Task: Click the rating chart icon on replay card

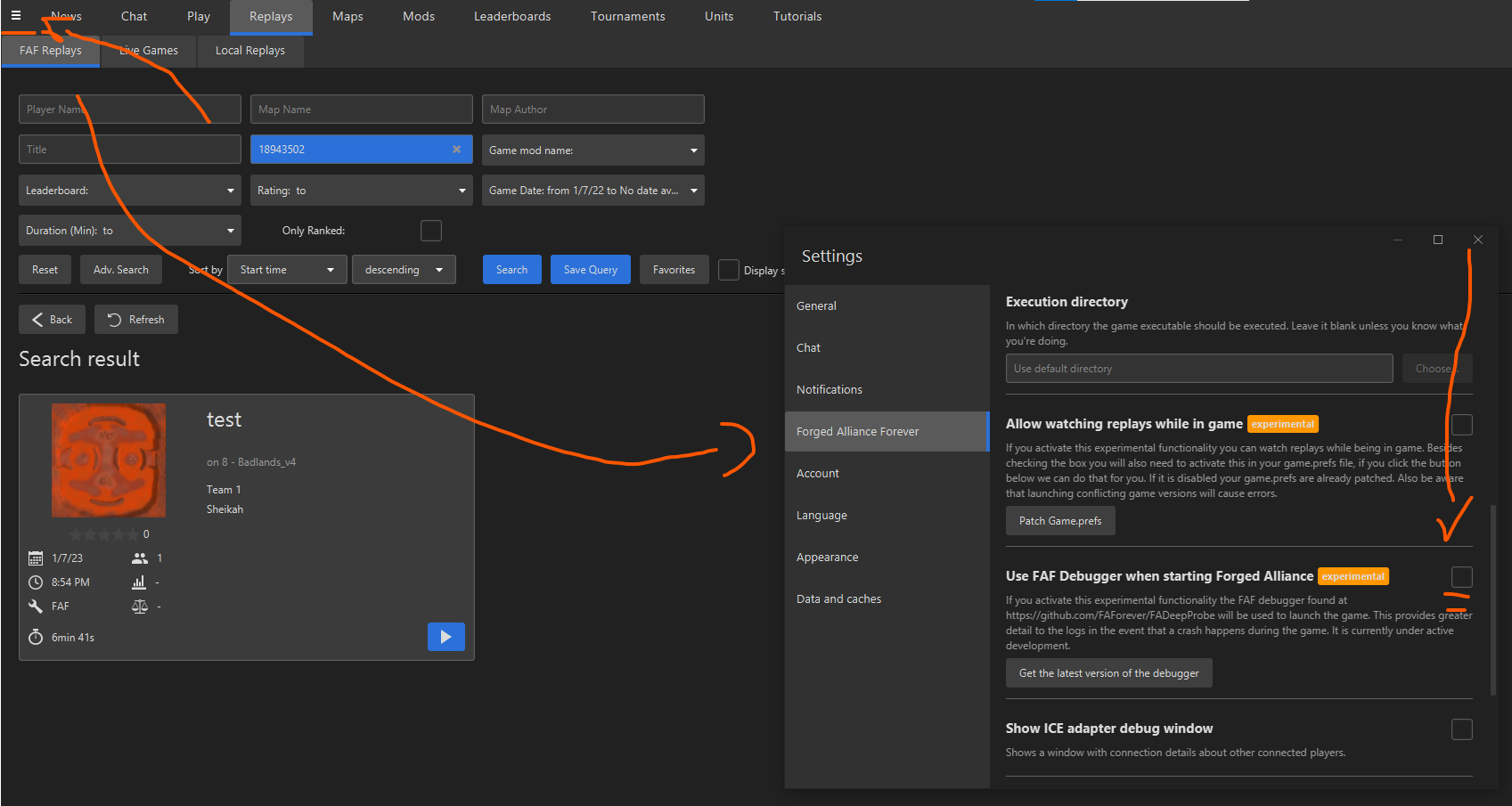Action: (139, 582)
